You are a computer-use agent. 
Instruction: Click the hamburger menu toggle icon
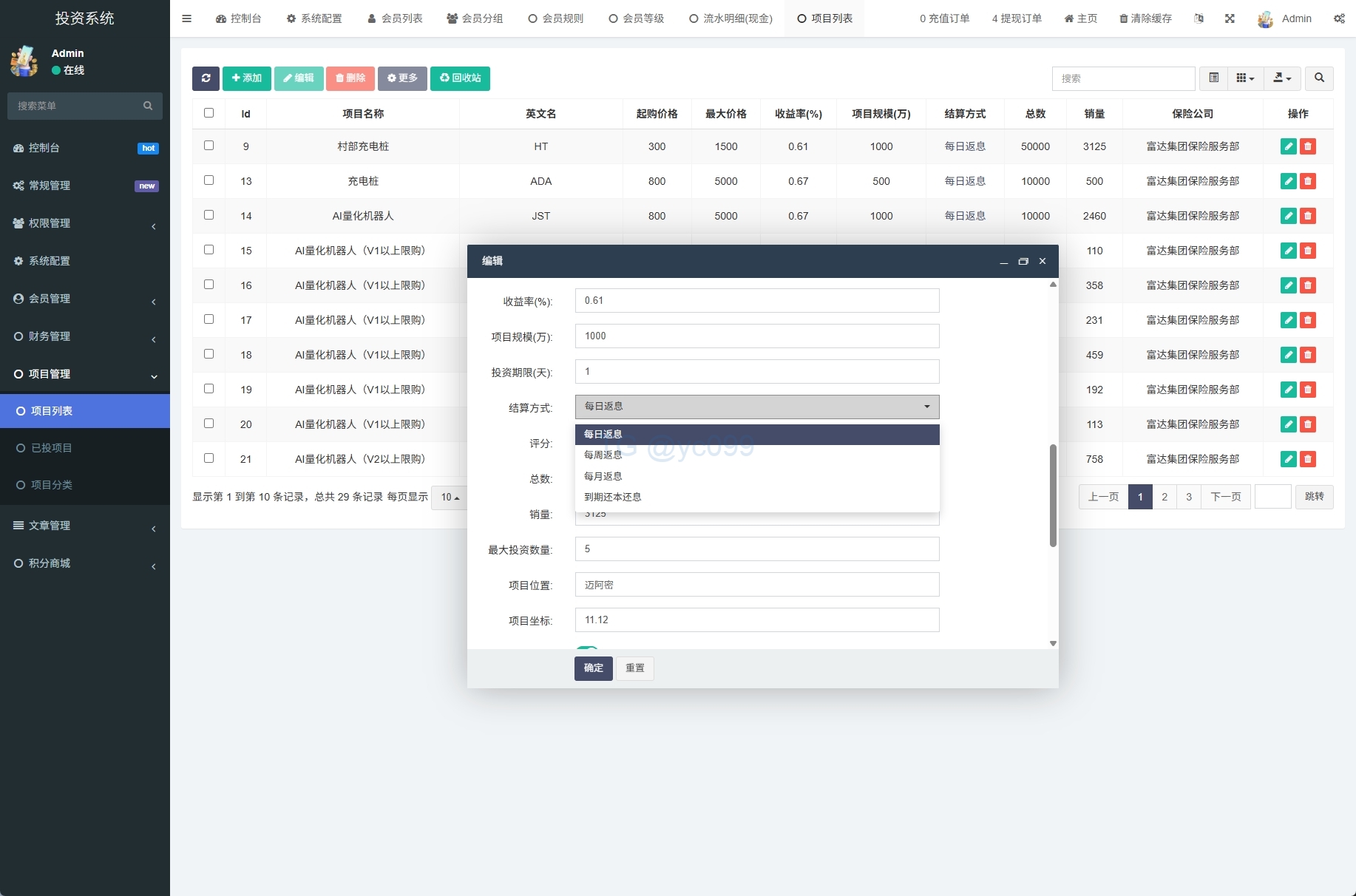coord(186,18)
